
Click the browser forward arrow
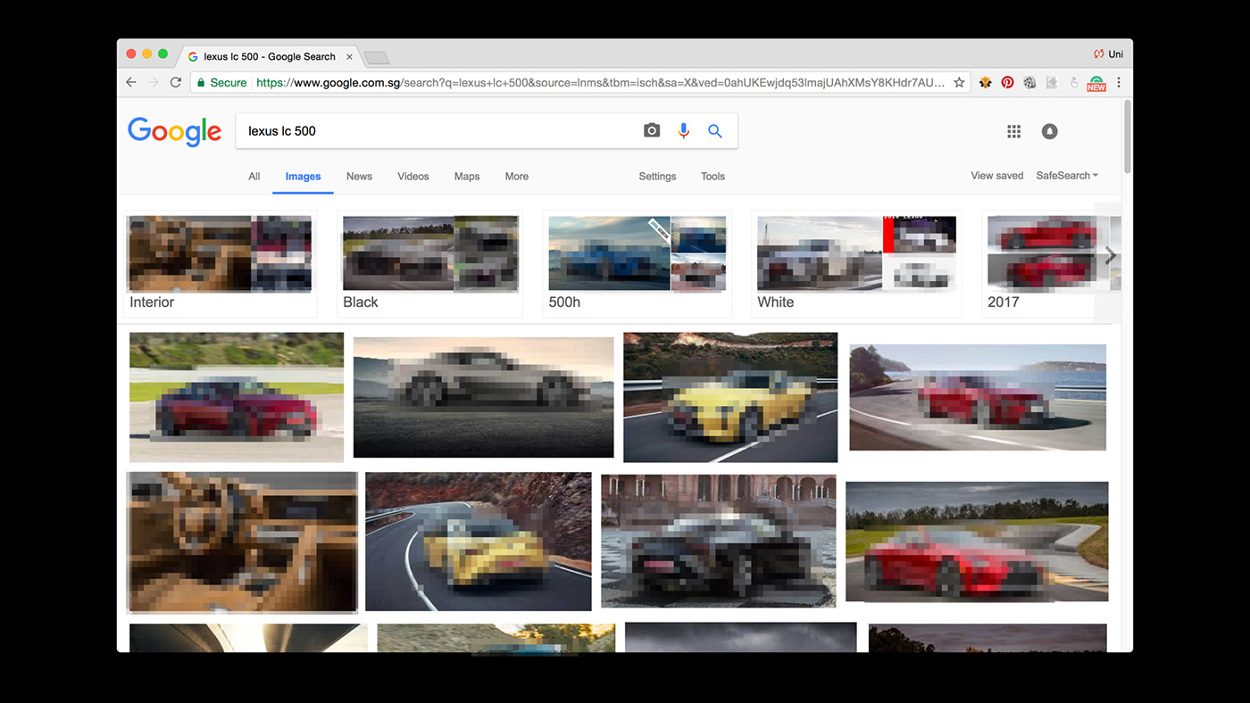click(x=153, y=82)
